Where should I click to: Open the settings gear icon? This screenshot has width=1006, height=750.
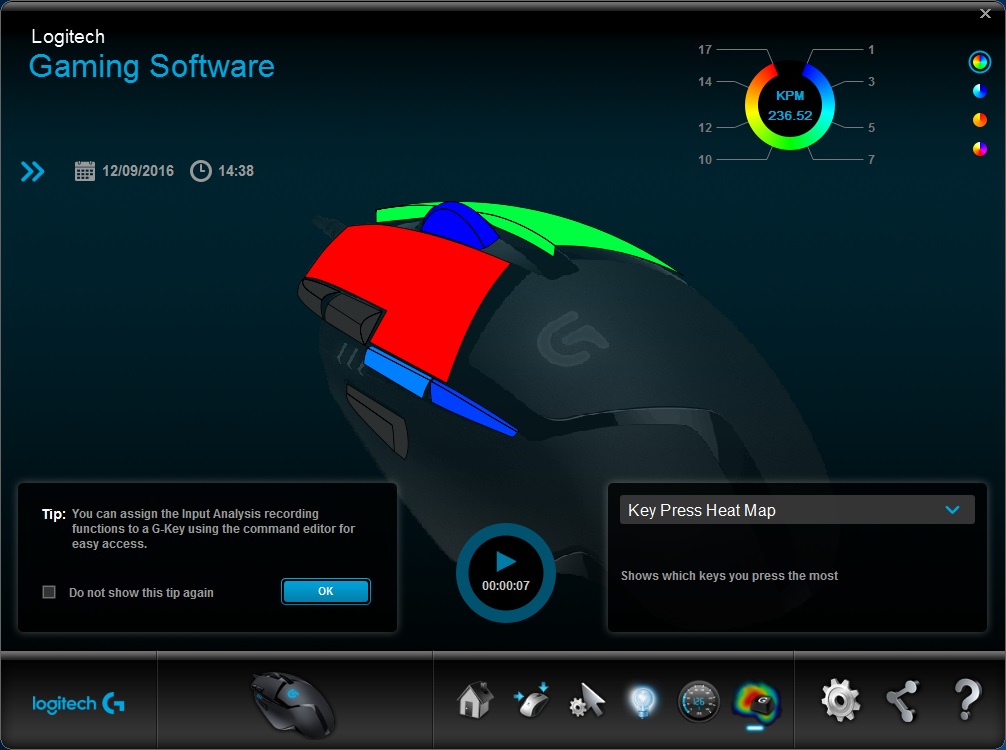tap(840, 701)
